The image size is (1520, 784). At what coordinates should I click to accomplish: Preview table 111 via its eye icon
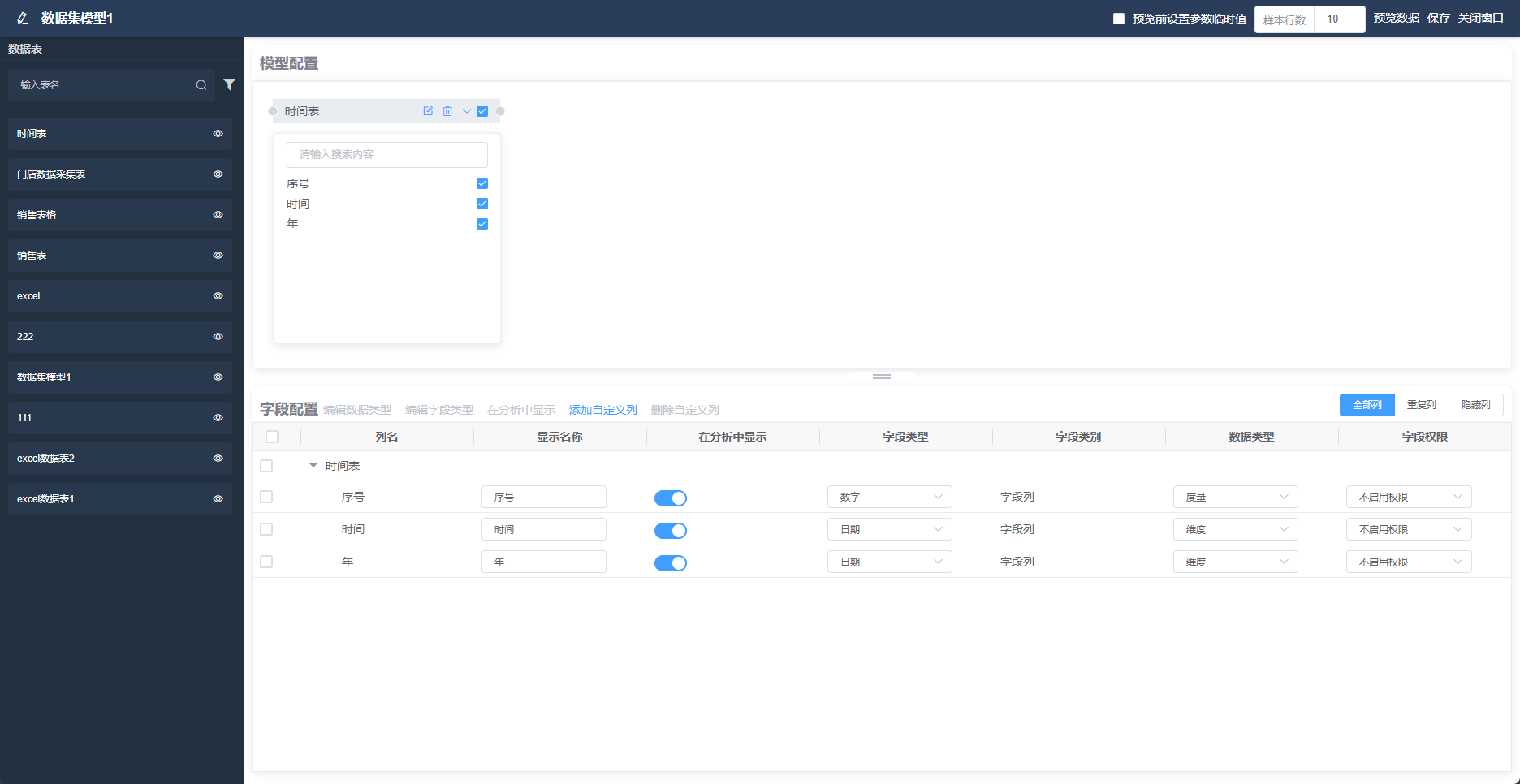[218, 418]
